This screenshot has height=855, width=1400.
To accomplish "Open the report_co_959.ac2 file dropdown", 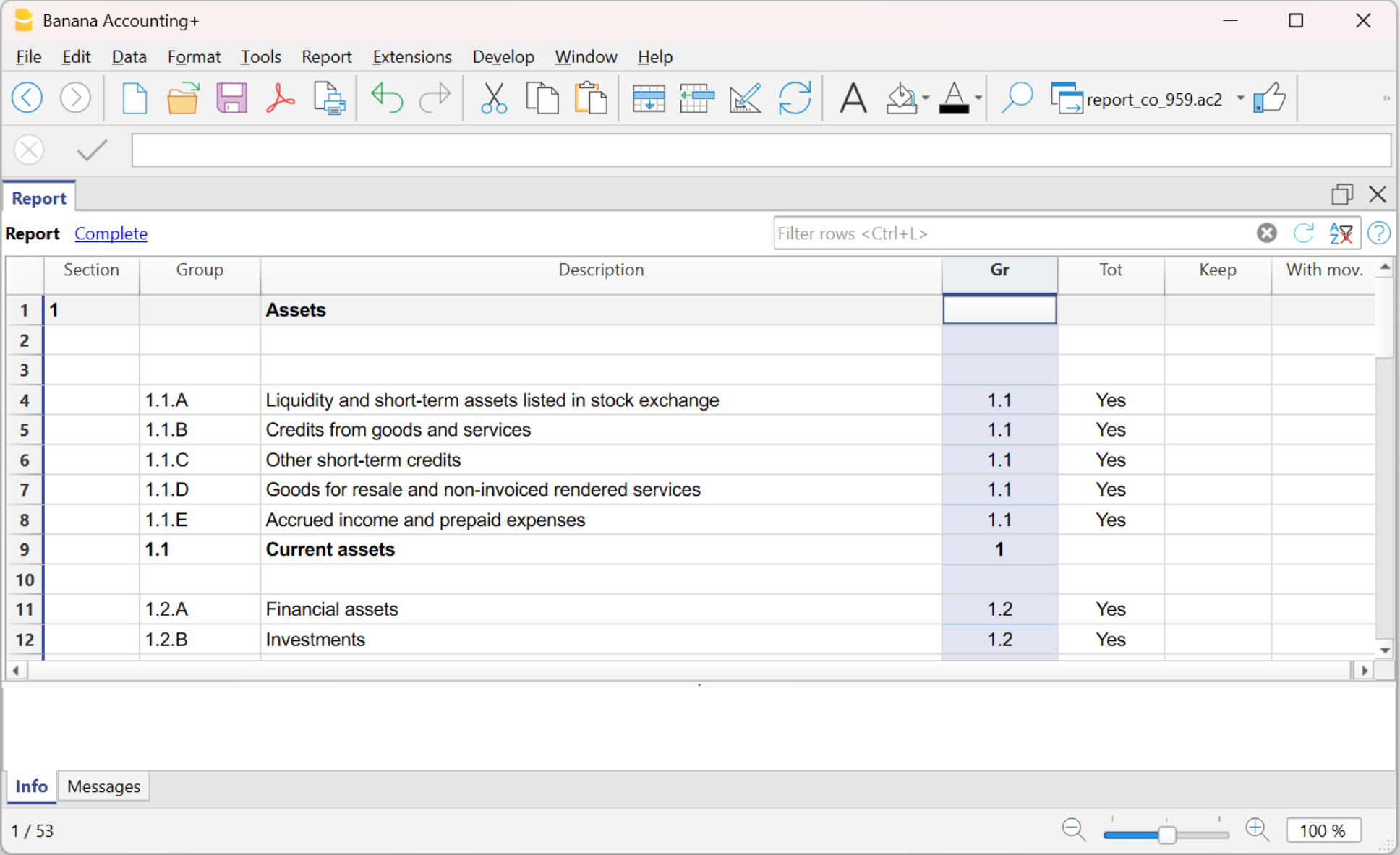I will coord(1240,98).
